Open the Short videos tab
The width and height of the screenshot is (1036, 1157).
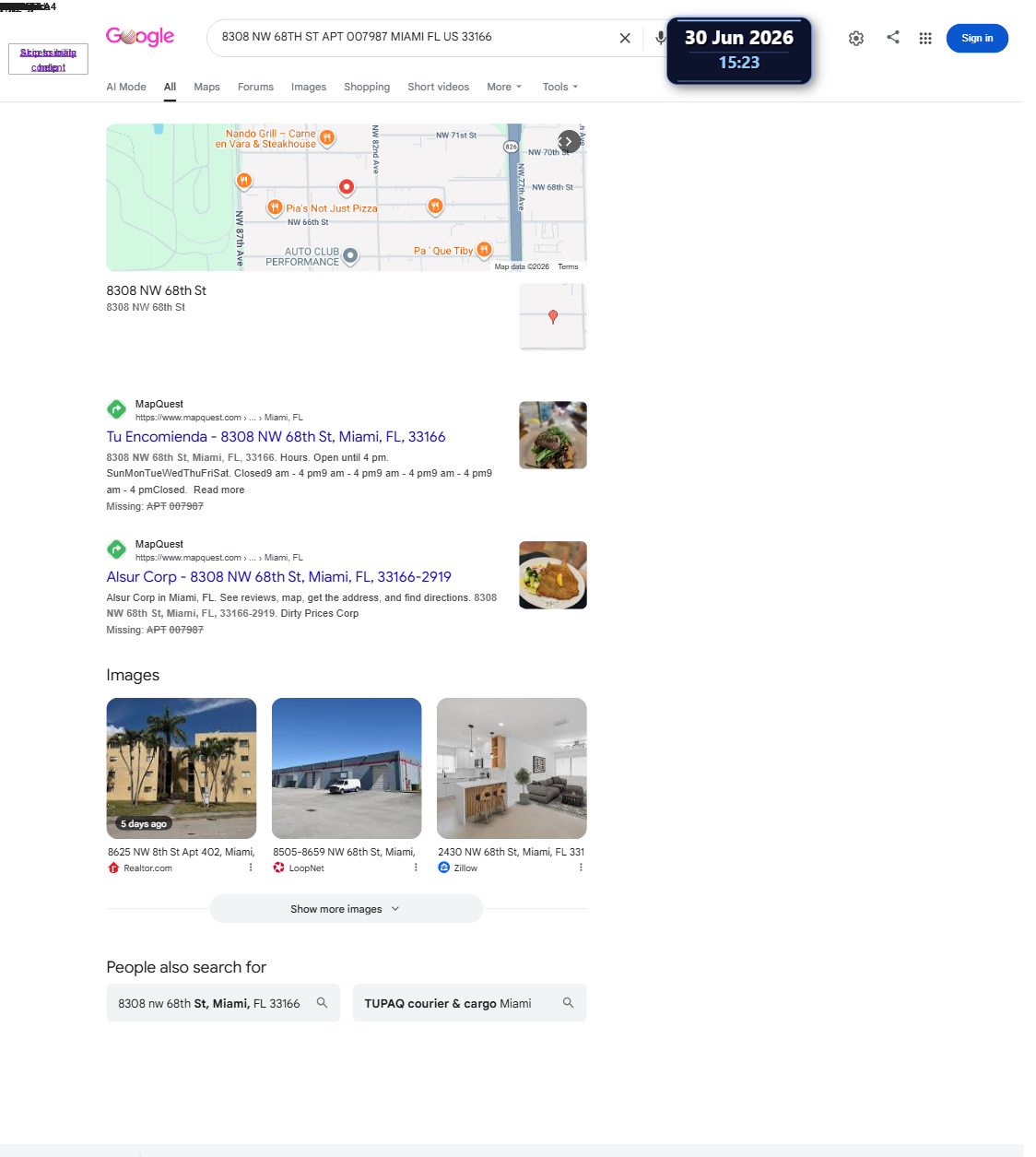point(439,87)
